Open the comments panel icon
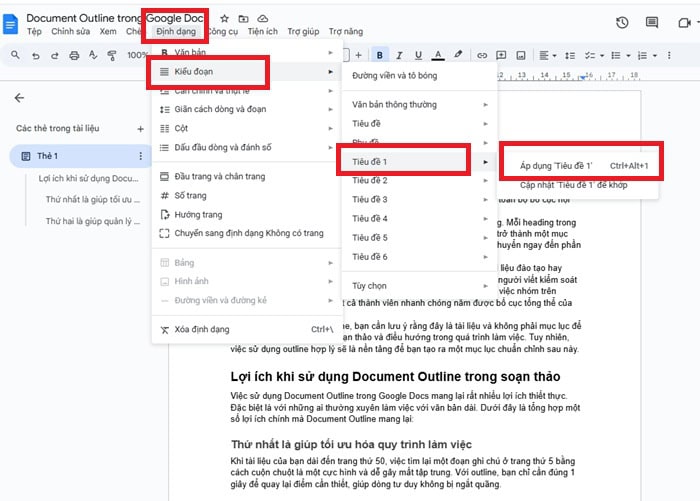Image resolution: width=700 pixels, height=501 pixels. click(652, 22)
